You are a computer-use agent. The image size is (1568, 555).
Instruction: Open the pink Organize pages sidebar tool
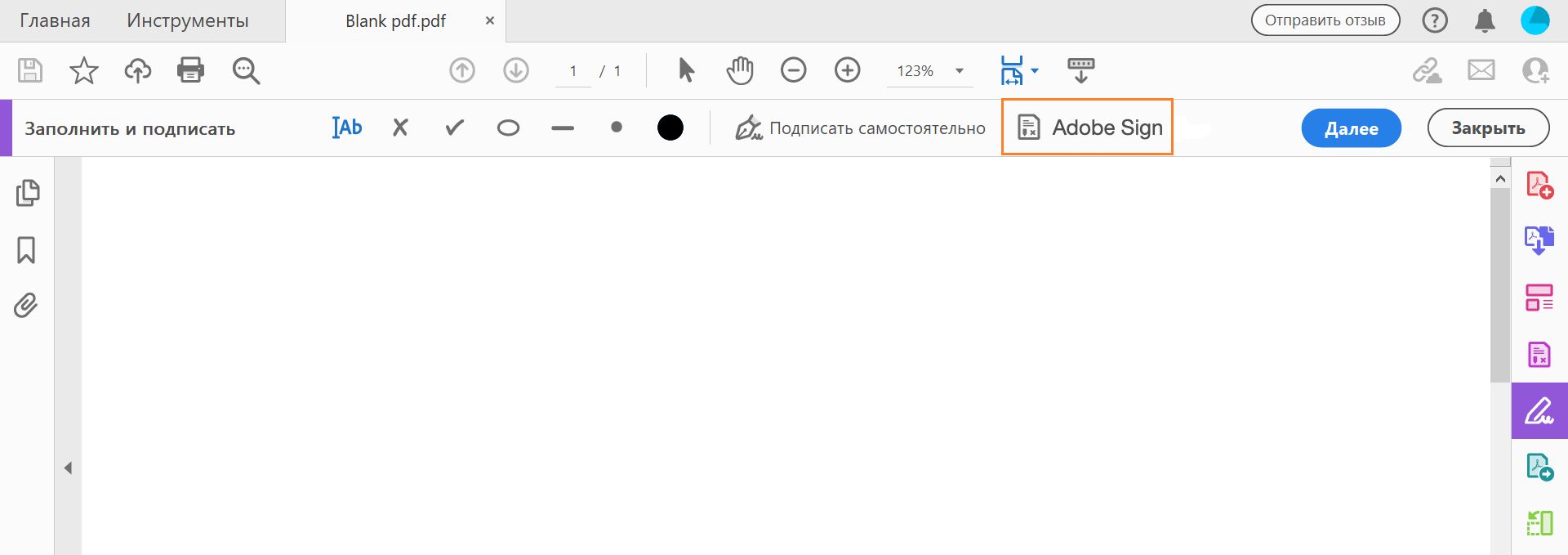click(1539, 298)
